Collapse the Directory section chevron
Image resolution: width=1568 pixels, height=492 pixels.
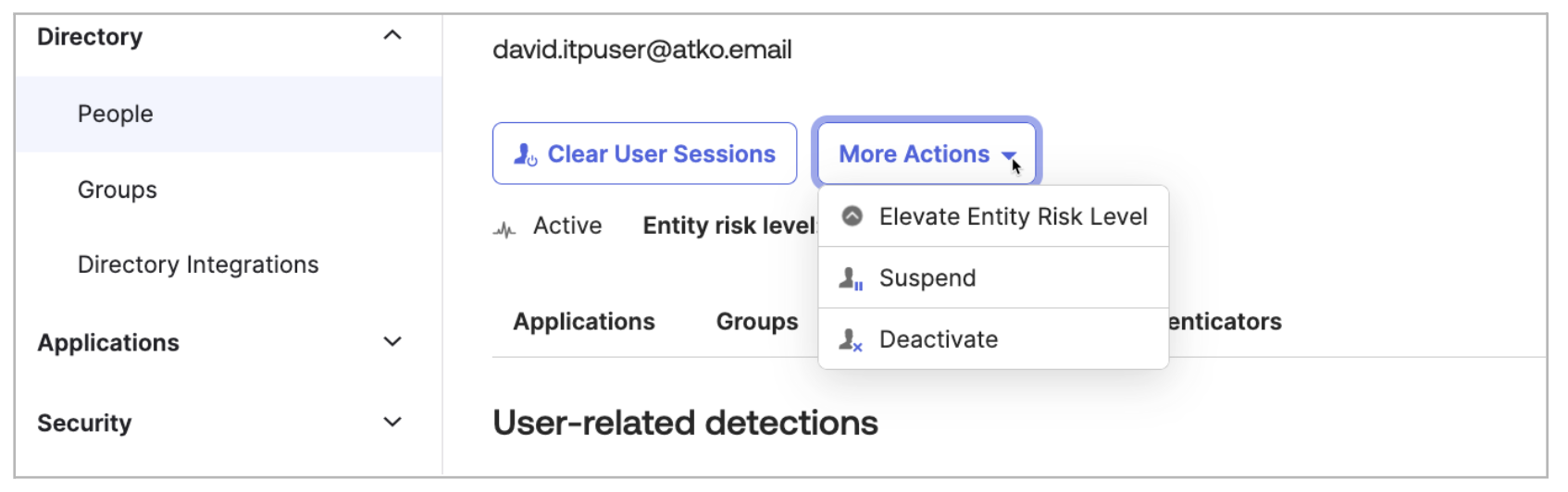(392, 36)
